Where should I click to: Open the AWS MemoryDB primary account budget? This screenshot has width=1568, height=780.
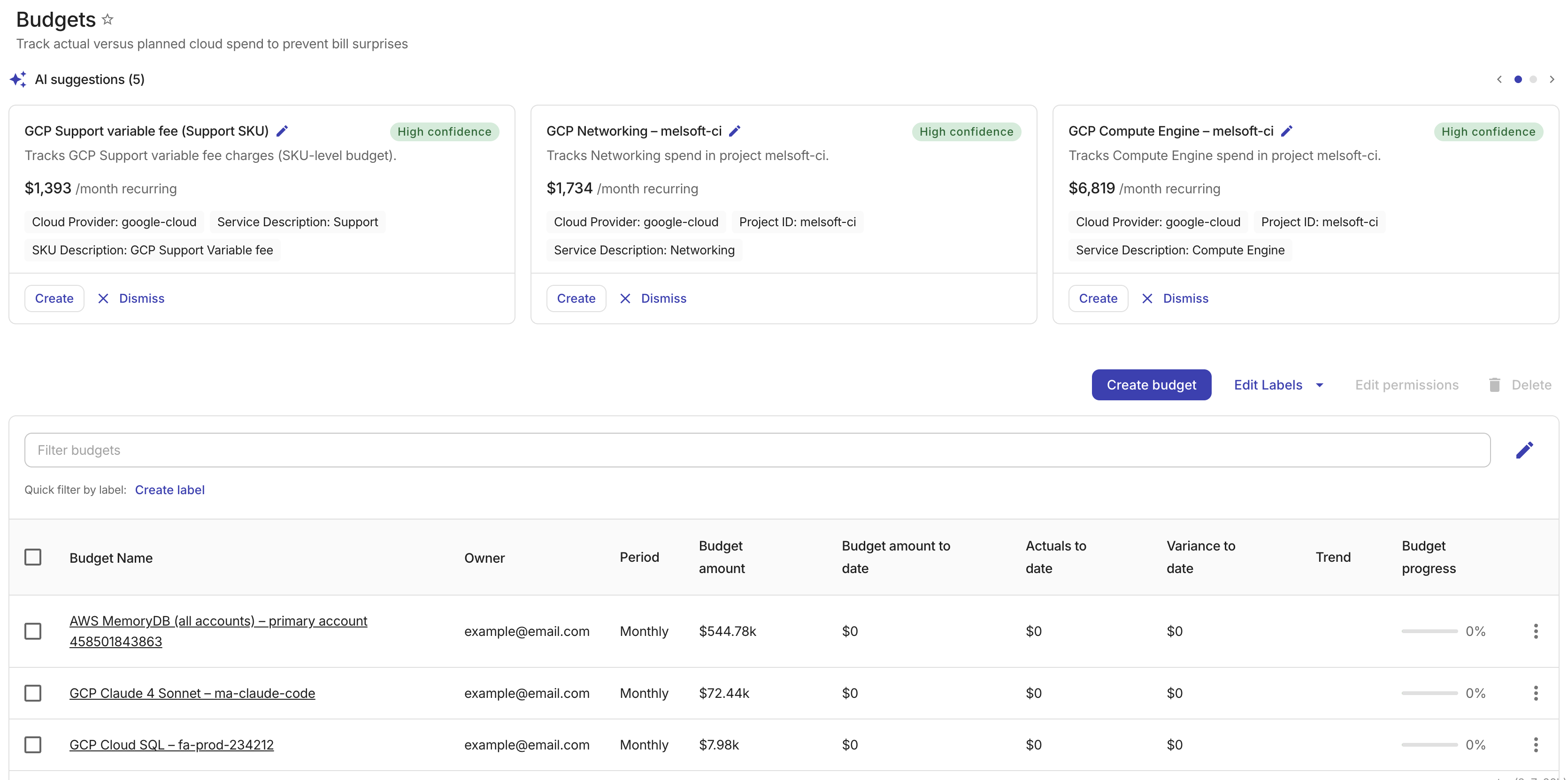218,631
